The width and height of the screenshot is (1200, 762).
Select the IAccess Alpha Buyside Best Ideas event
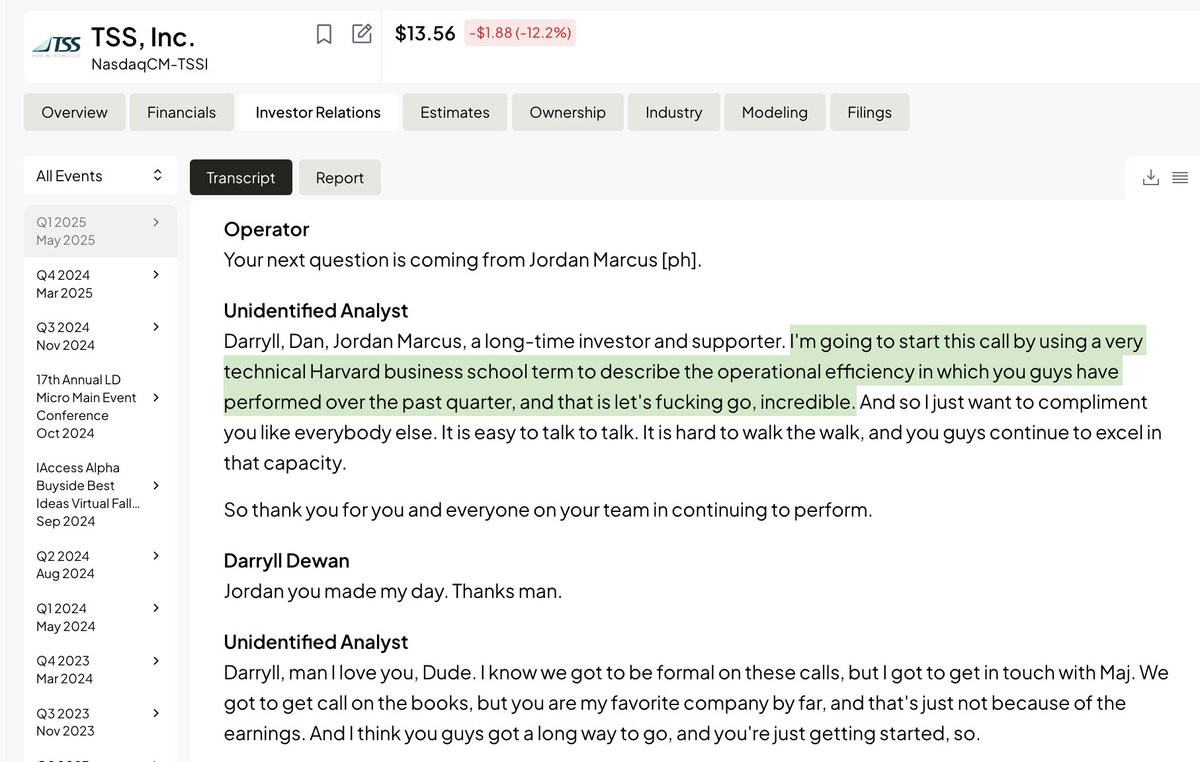100,494
